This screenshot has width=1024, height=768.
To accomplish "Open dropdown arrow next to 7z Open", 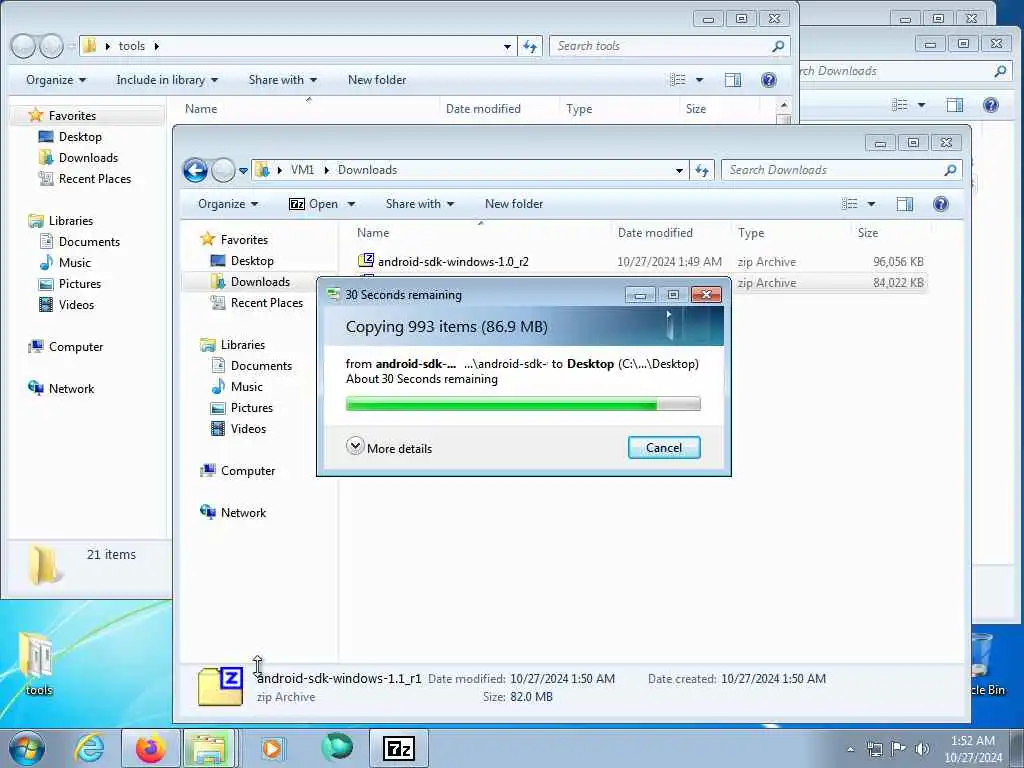I will (351, 204).
